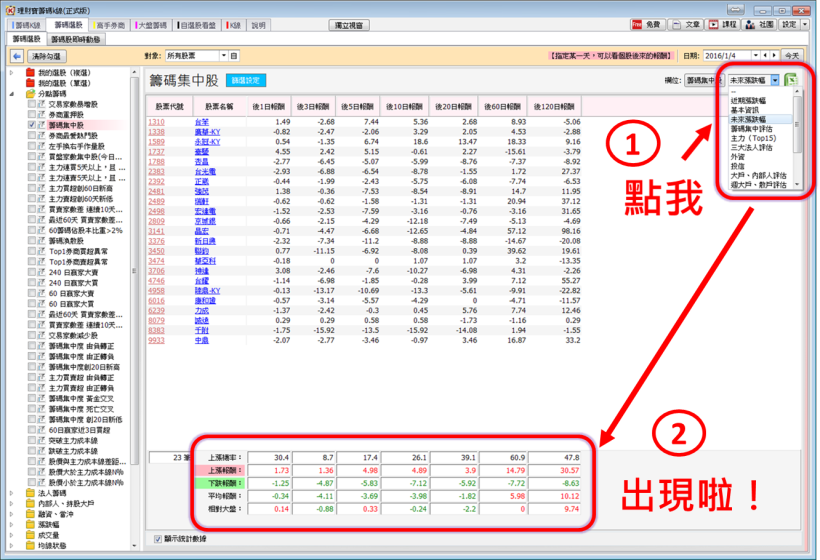Click the item icon beside 籌碼渙散股
The image size is (820, 560).
pyautogui.click(x=41, y=241)
